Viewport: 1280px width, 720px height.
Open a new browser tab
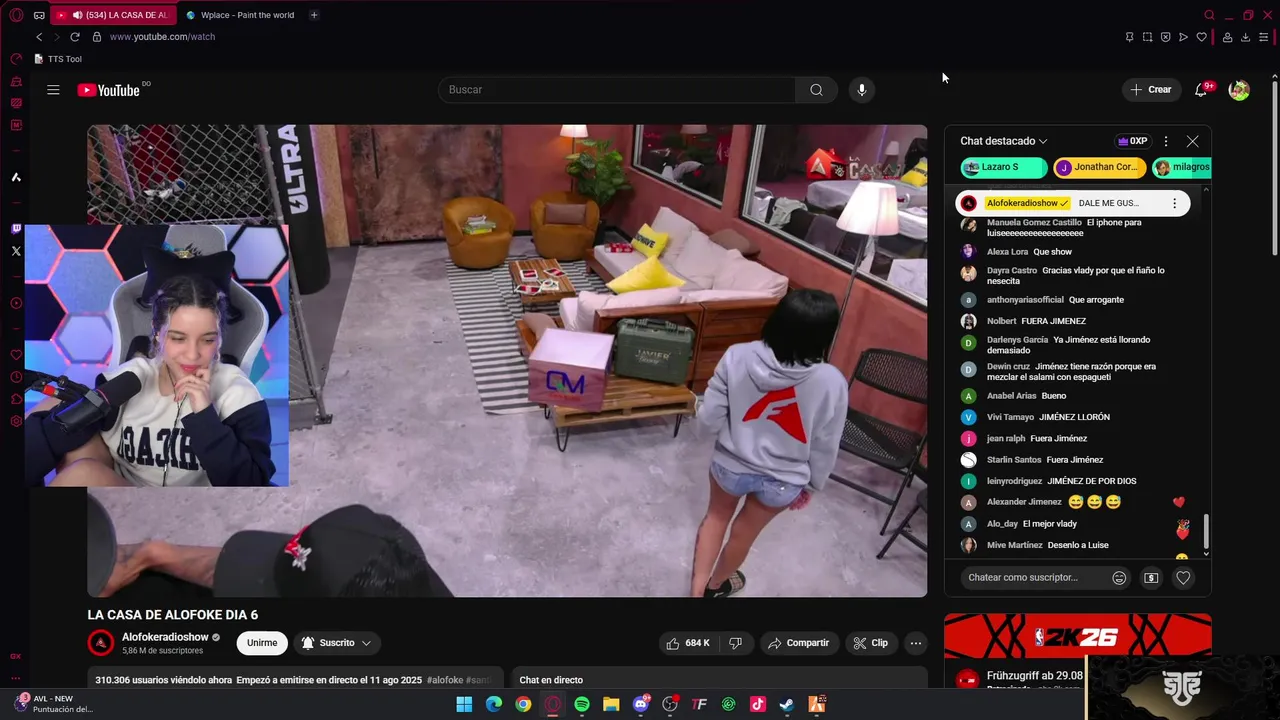[314, 15]
